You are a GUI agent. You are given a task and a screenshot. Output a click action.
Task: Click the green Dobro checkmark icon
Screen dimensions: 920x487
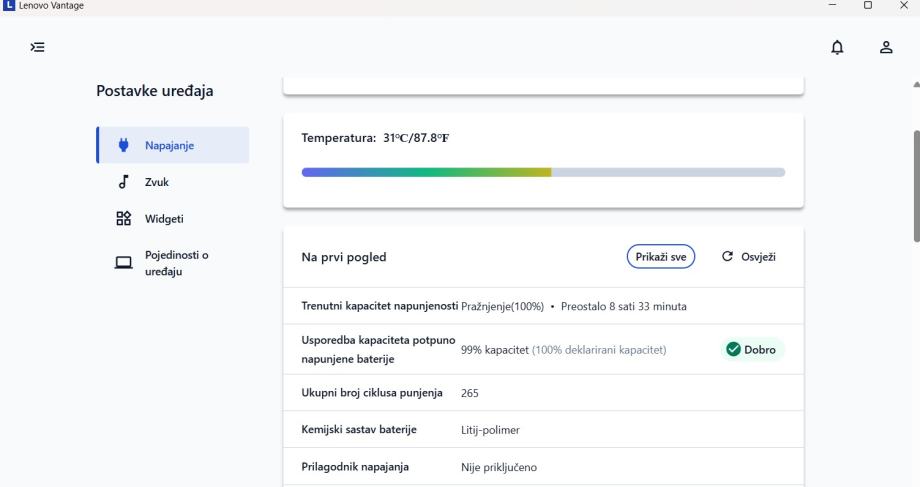(x=733, y=349)
